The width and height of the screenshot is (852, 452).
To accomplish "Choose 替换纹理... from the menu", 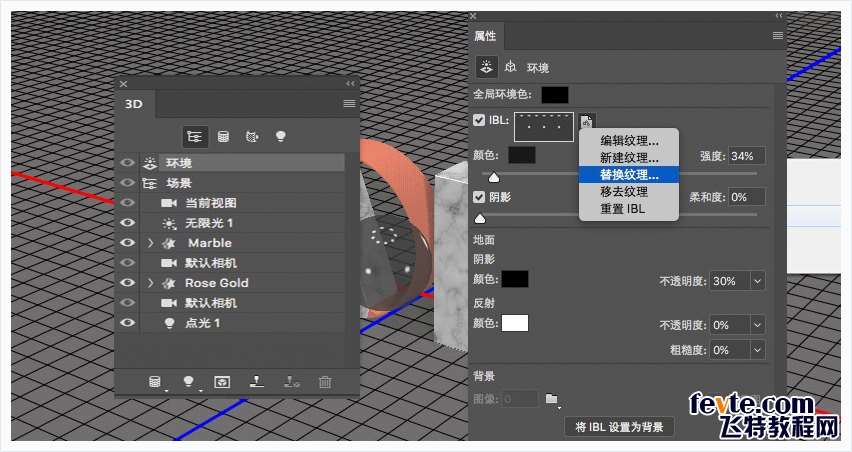I will [x=629, y=174].
